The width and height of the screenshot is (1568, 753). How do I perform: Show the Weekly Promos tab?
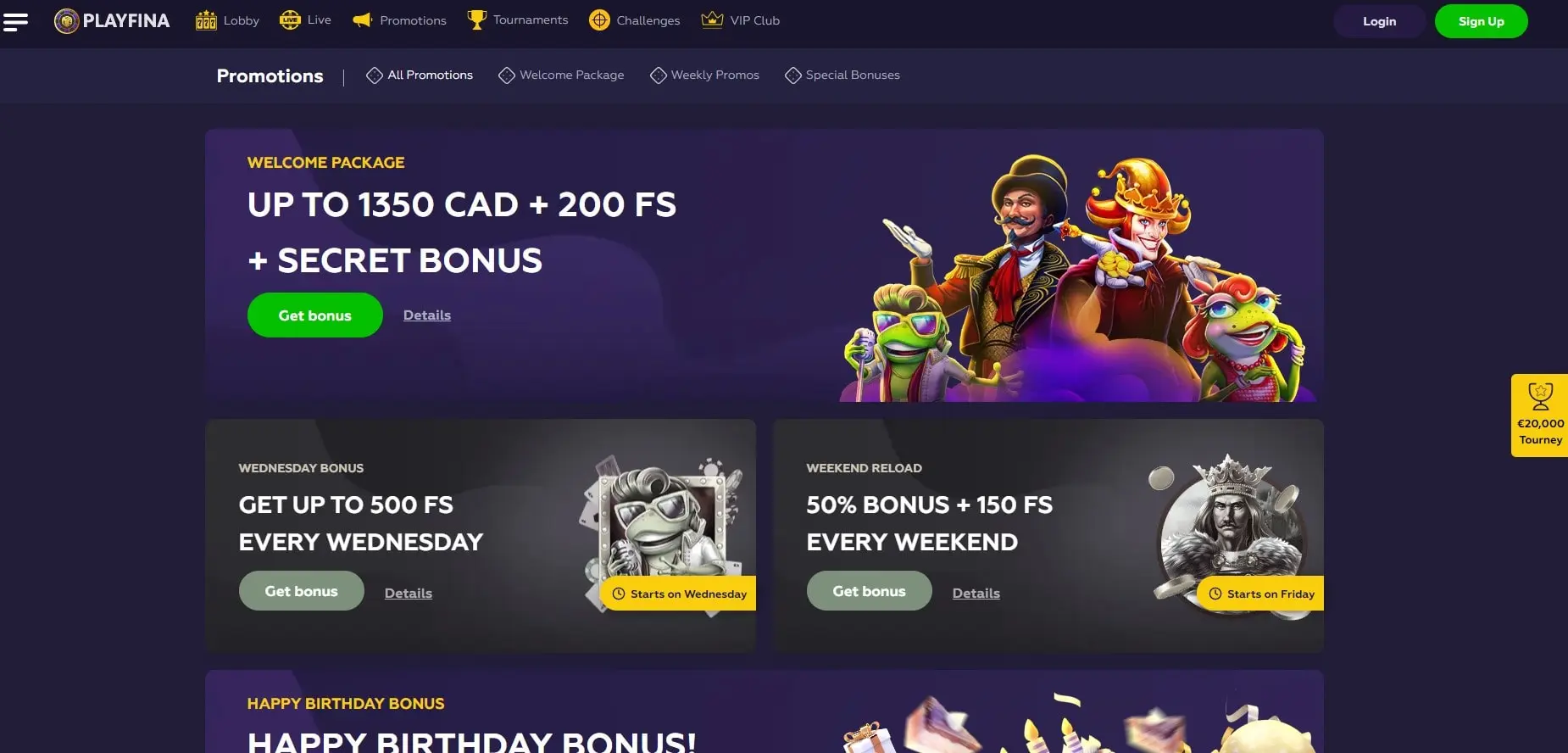tap(704, 75)
